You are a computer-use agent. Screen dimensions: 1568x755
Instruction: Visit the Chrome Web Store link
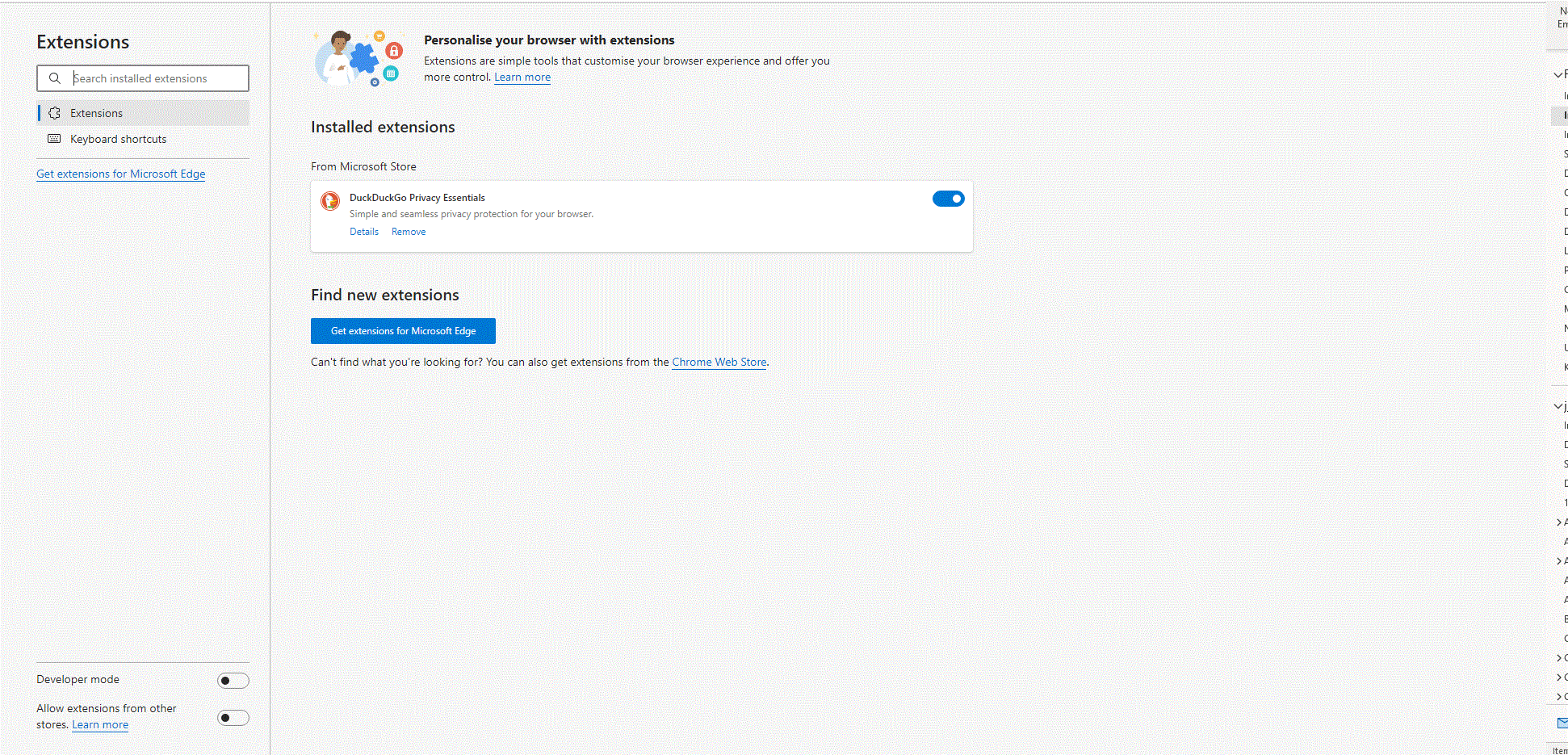click(x=719, y=363)
